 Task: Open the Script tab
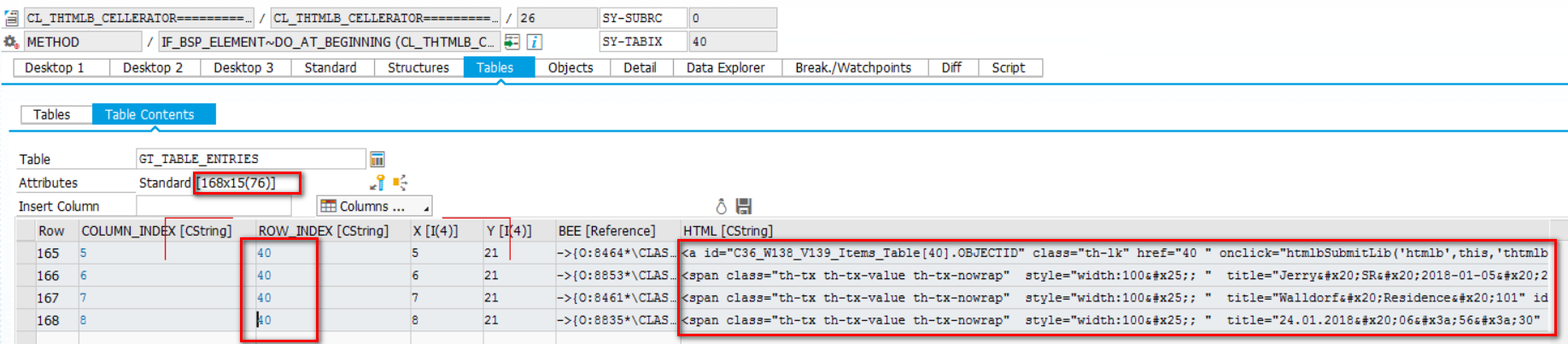(1009, 67)
